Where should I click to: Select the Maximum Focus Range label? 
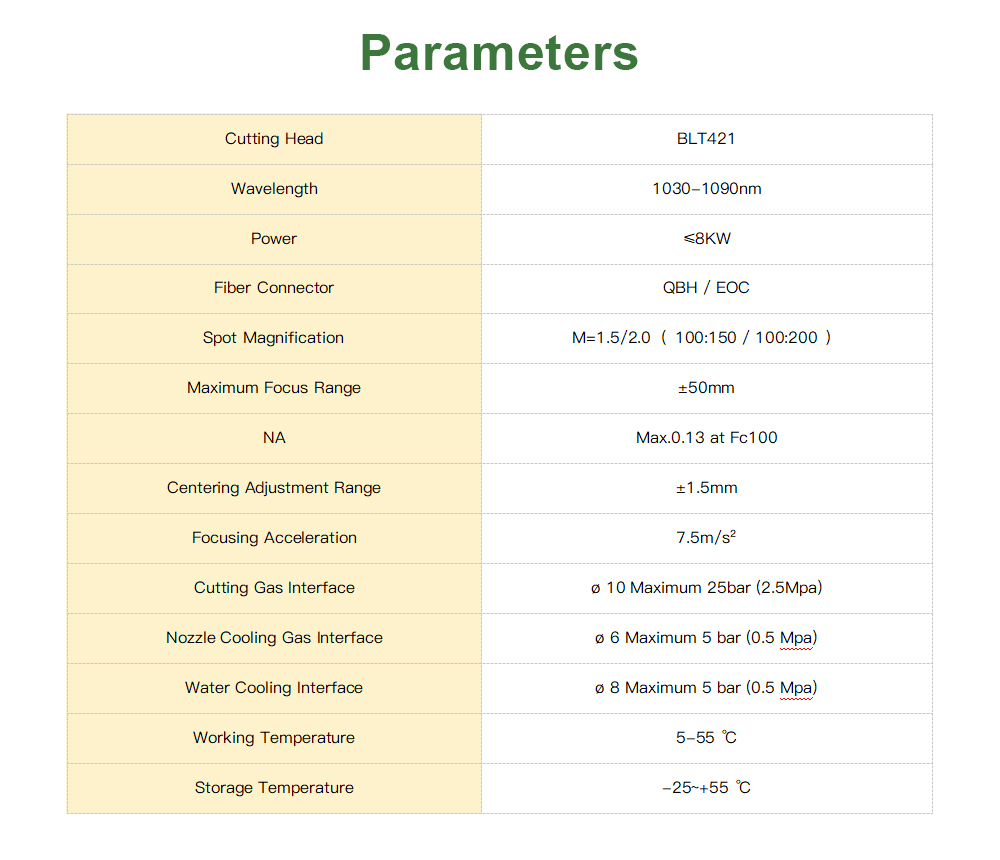coord(274,388)
